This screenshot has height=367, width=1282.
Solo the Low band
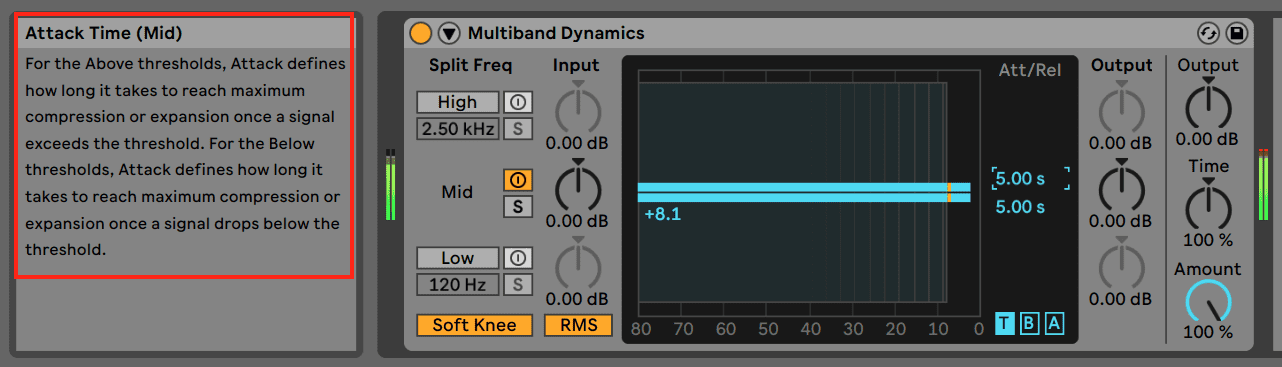pos(517,284)
